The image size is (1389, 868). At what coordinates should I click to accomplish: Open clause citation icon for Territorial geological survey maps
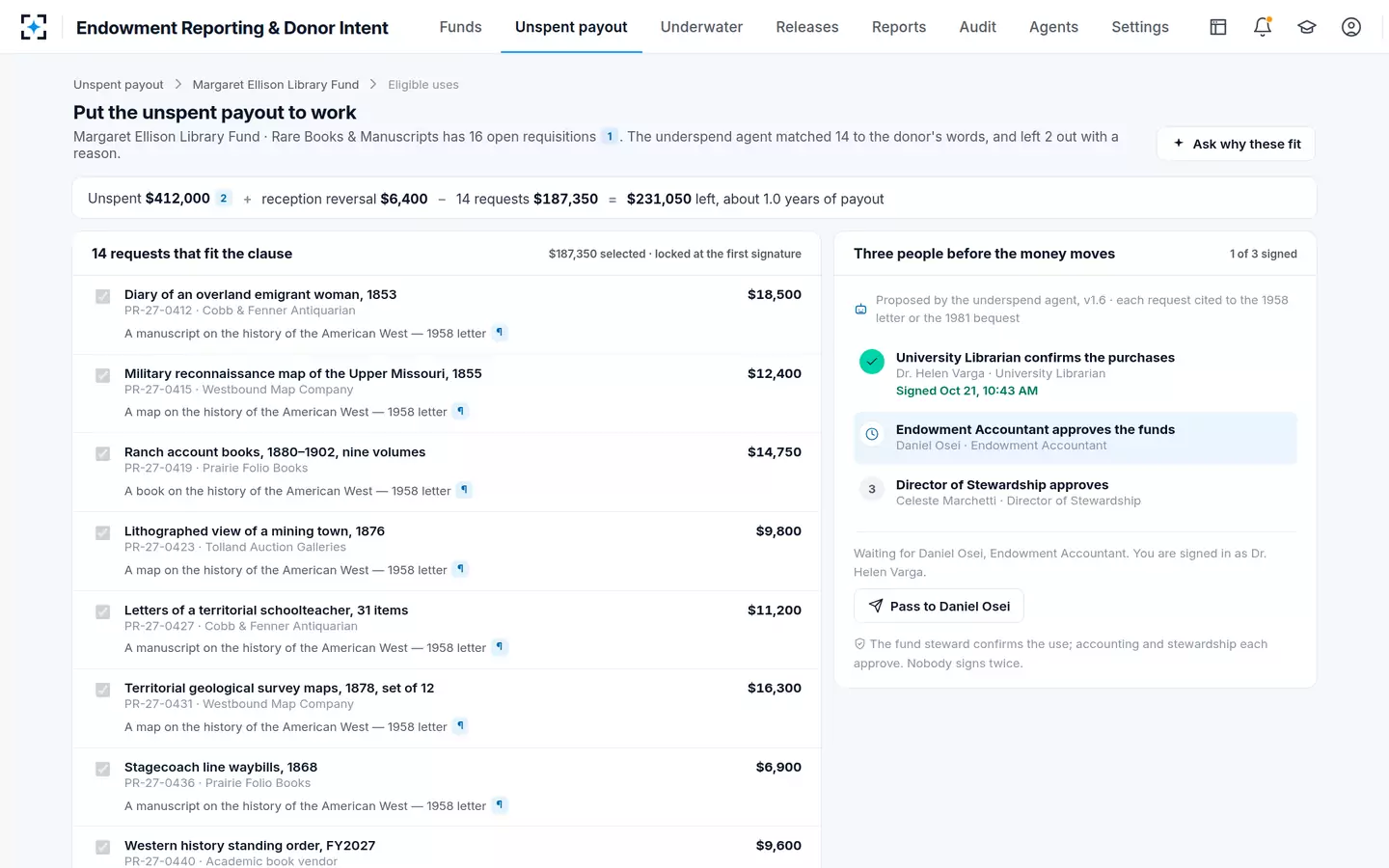(x=461, y=726)
